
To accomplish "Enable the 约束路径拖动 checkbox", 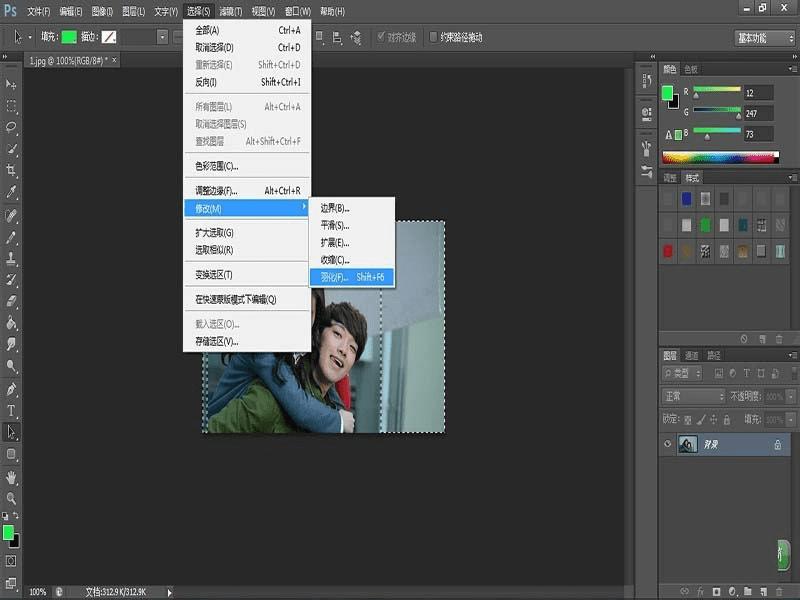I will pyautogui.click(x=433, y=37).
